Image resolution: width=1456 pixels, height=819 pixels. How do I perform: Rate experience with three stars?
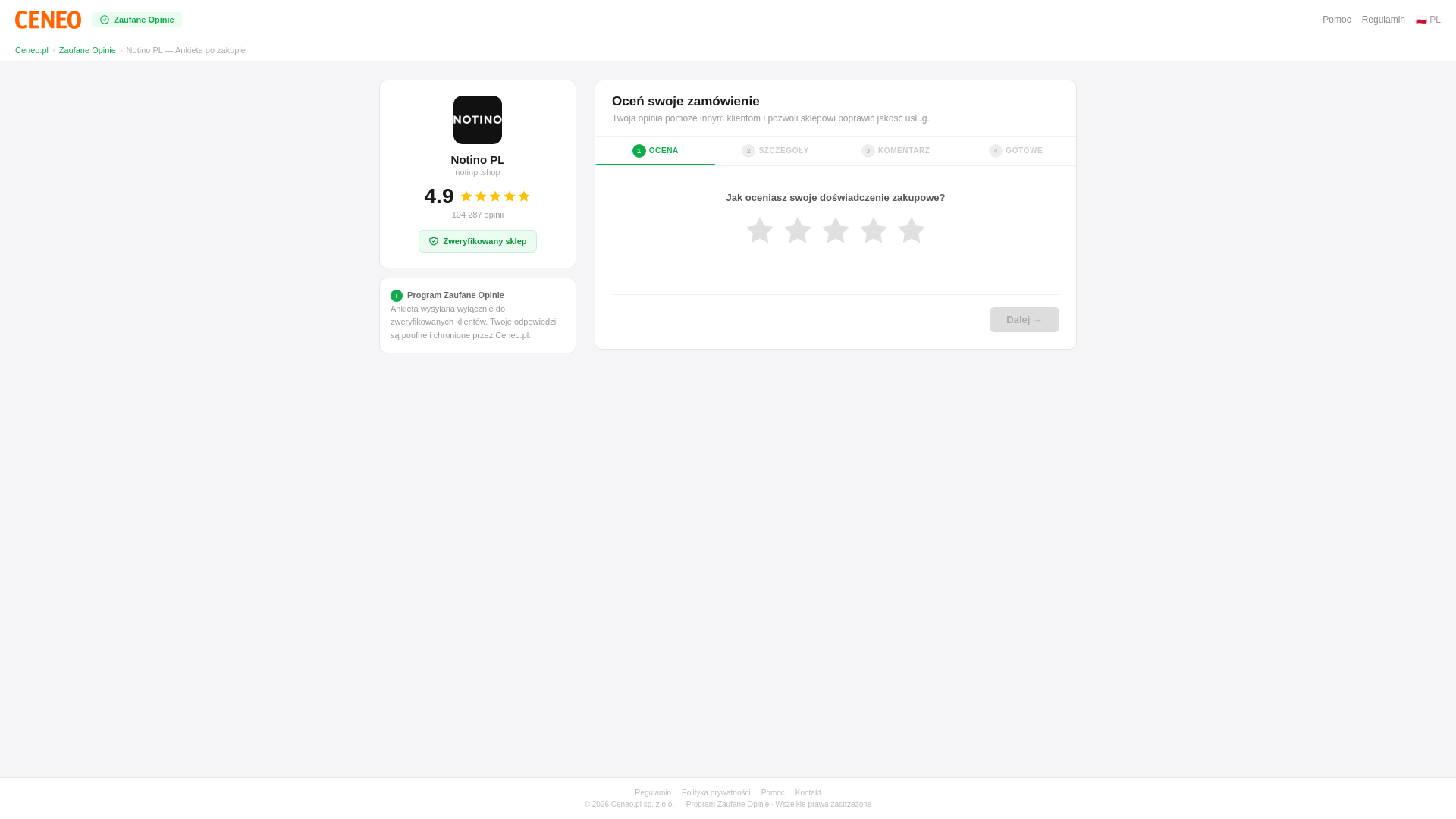(x=836, y=231)
